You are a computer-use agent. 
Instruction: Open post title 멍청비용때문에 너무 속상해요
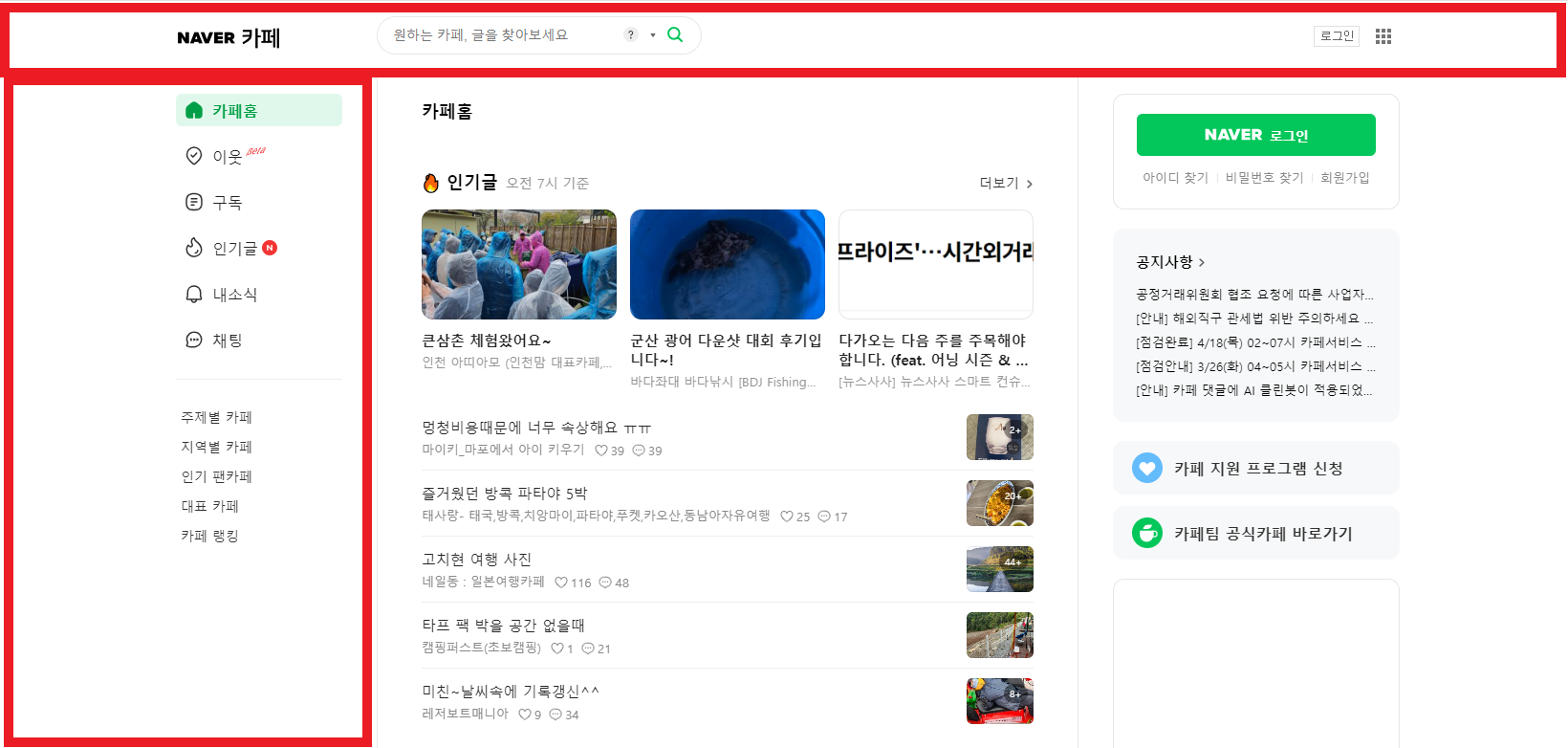(536, 428)
